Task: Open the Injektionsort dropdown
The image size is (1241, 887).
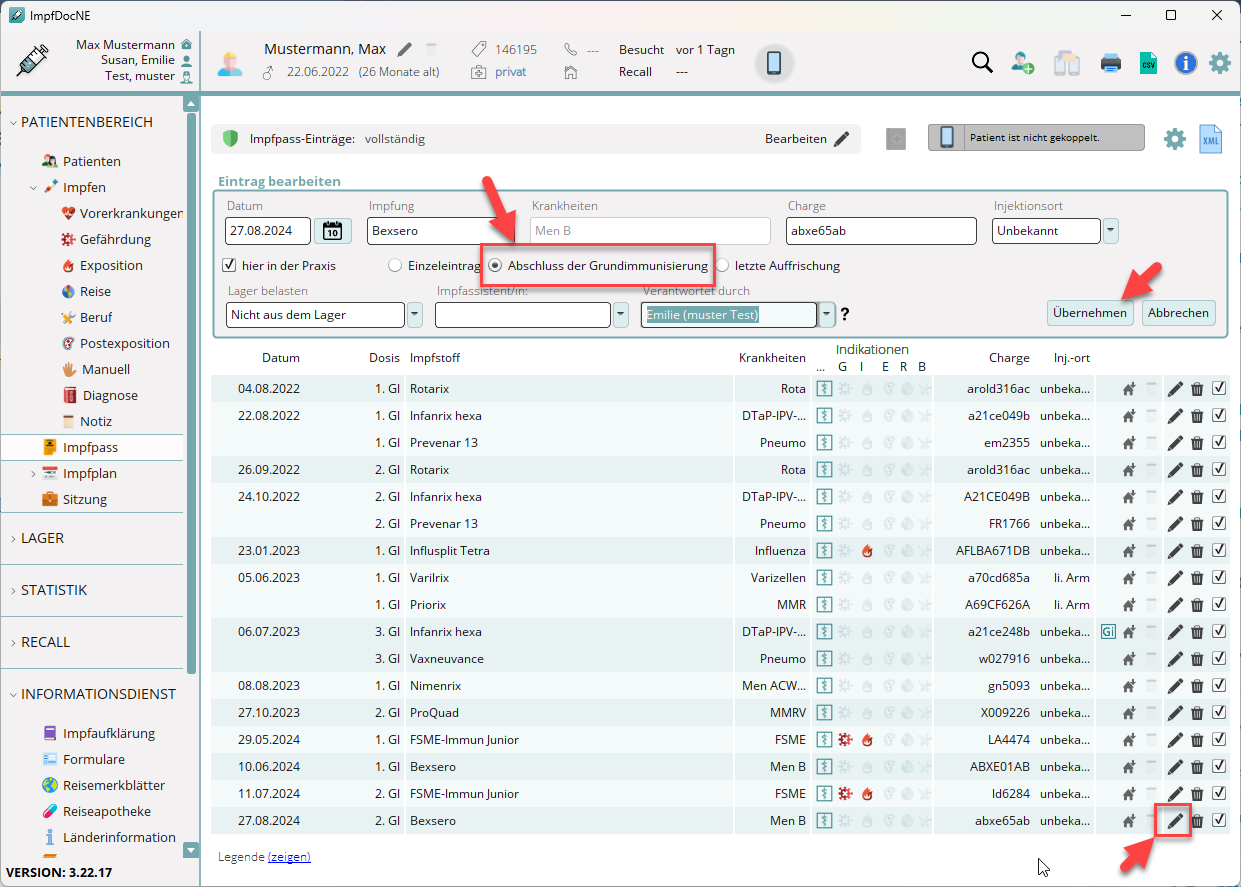Action: point(1111,231)
